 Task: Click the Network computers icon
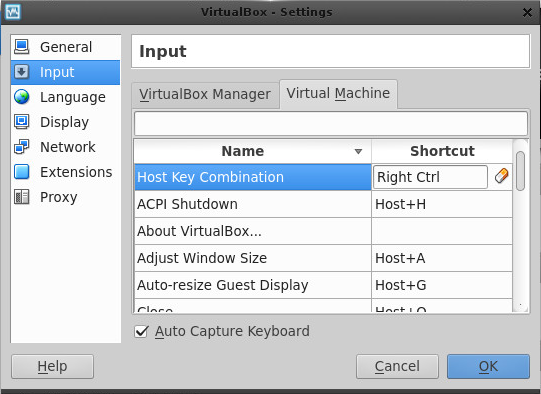point(22,147)
